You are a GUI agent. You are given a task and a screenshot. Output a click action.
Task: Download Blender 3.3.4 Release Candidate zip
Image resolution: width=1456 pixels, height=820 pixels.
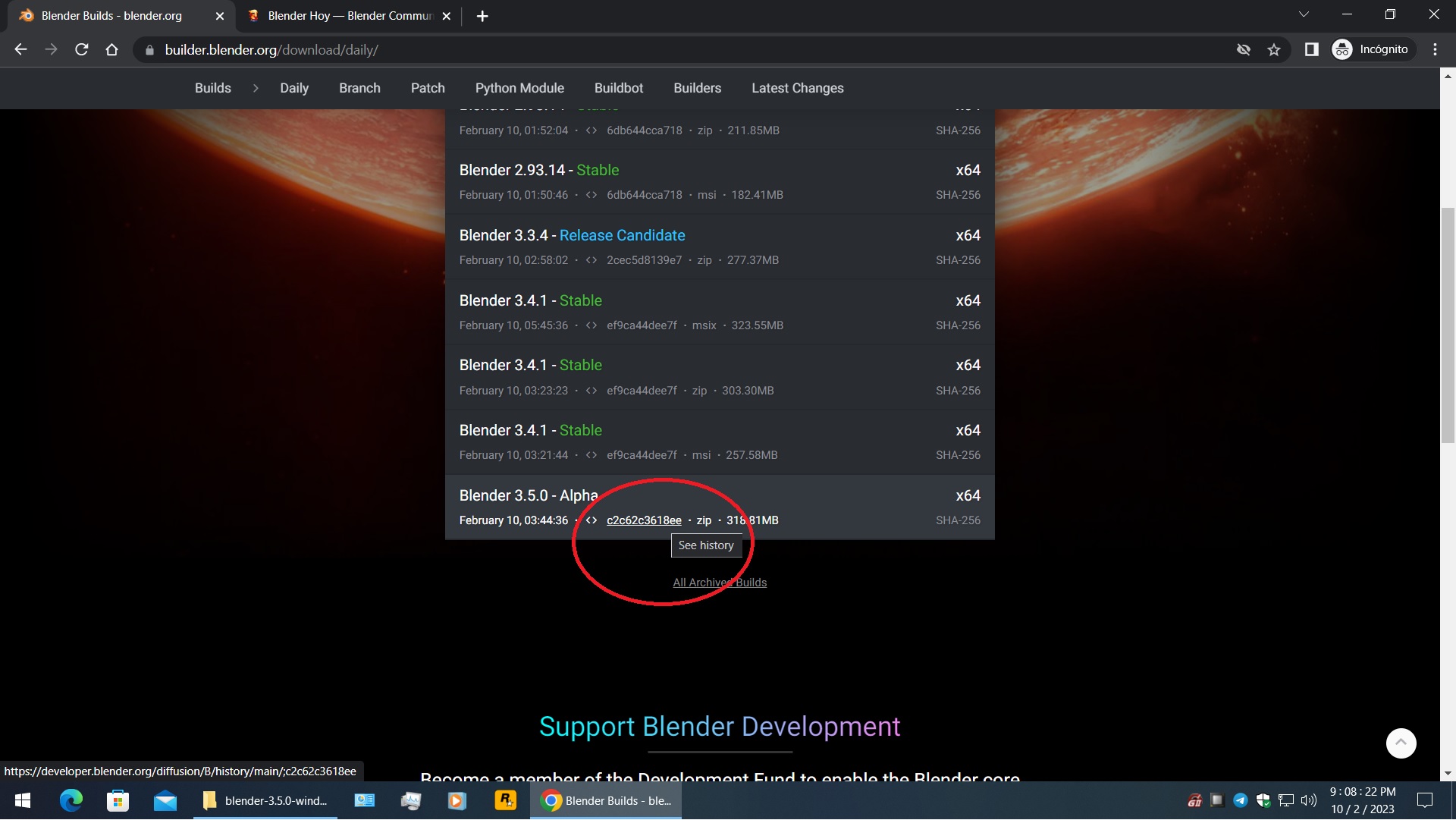point(572,235)
